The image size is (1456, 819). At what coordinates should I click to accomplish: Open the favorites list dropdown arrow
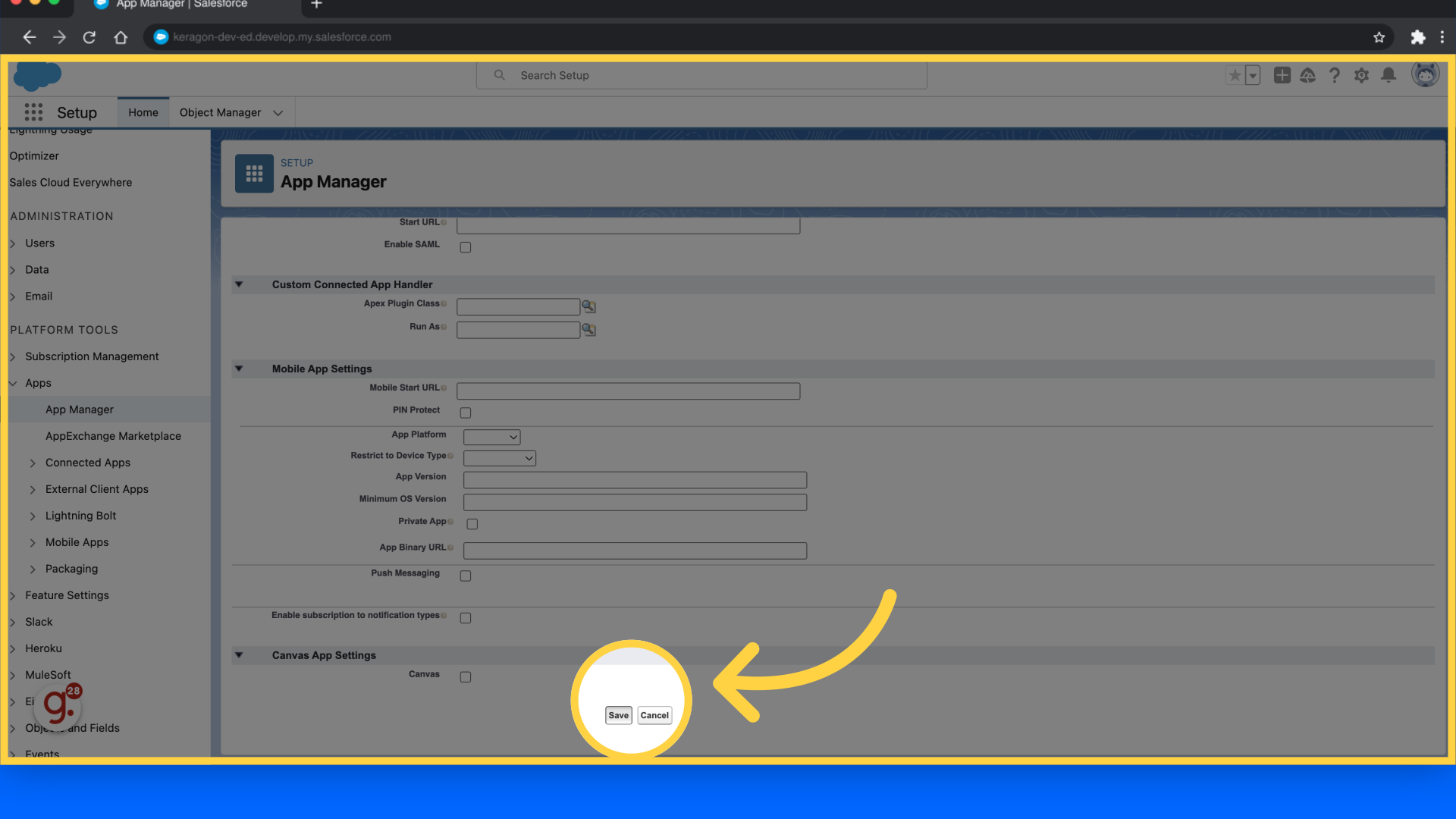(1253, 75)
